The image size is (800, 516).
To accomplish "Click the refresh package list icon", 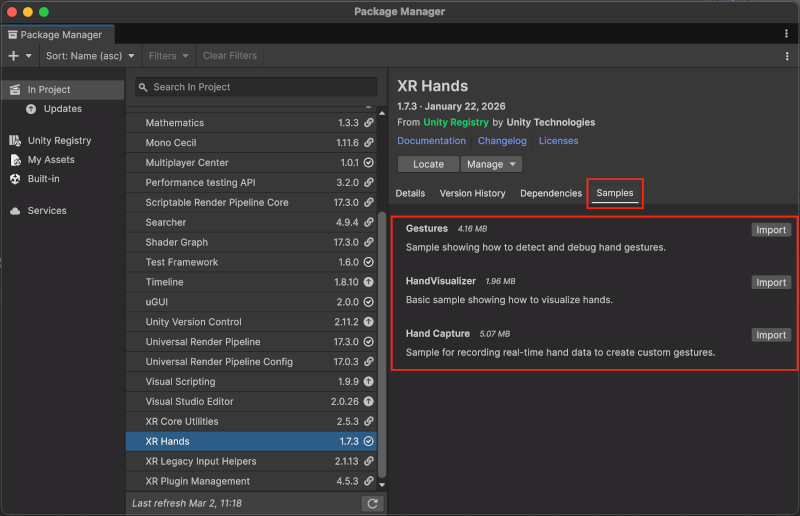I will pos(372,503).
